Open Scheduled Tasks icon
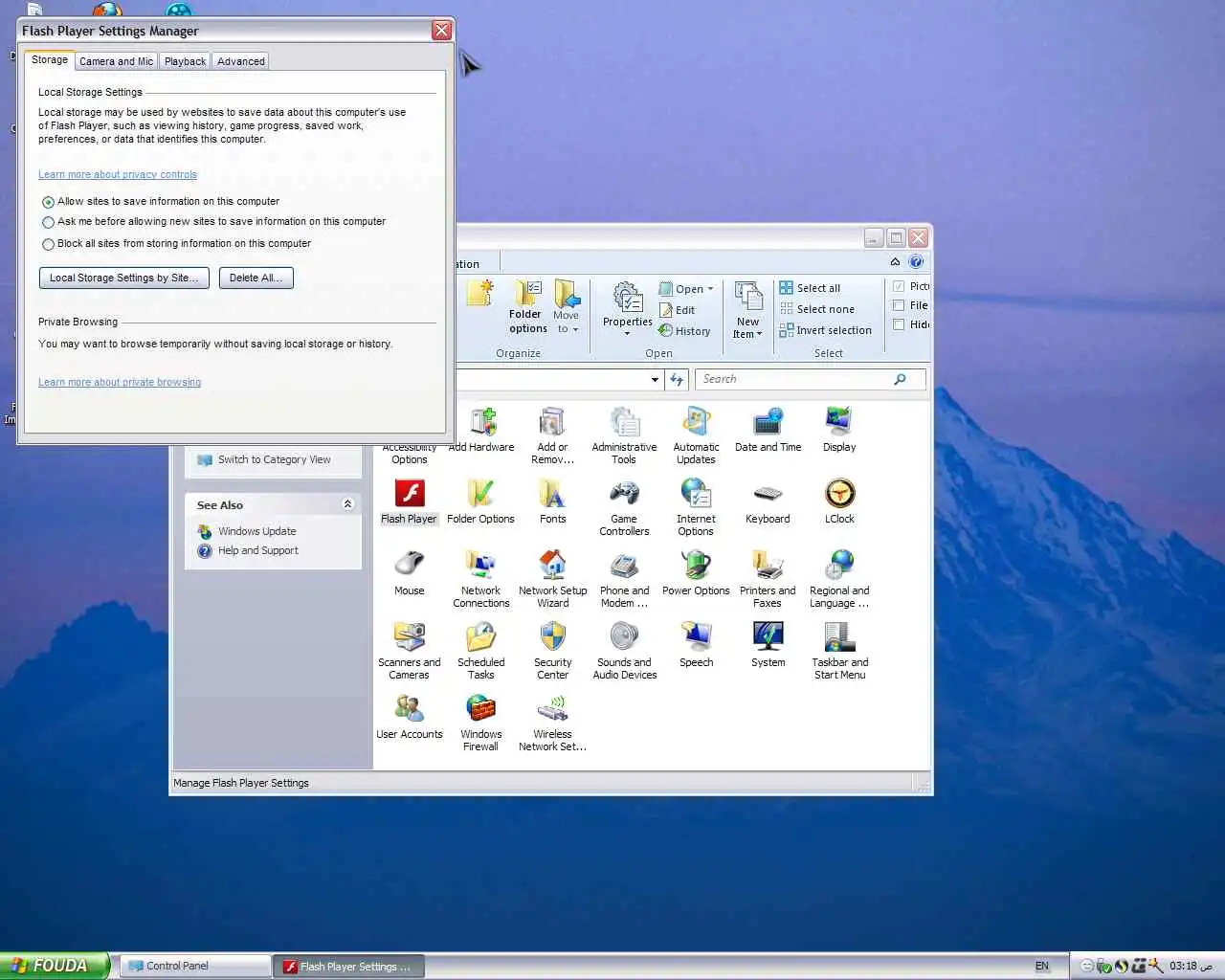The width and height of the screenshot is (1225, 980). 481,651
